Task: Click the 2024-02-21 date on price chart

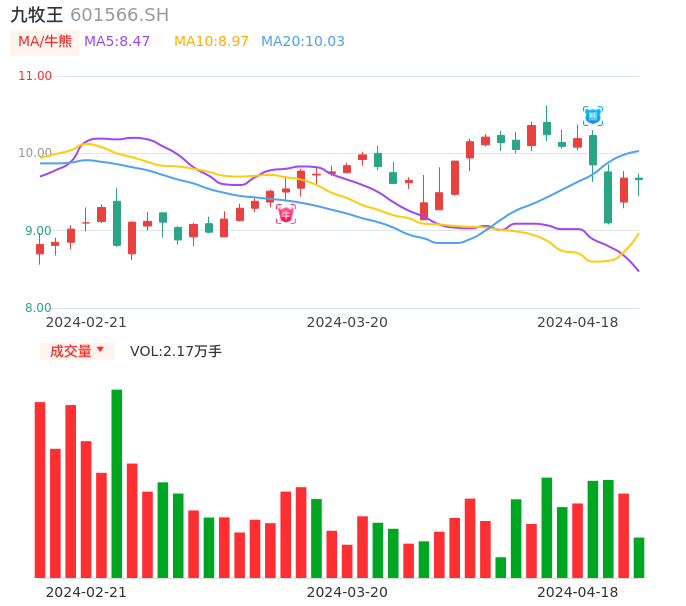Action: [x=86, y=322]
